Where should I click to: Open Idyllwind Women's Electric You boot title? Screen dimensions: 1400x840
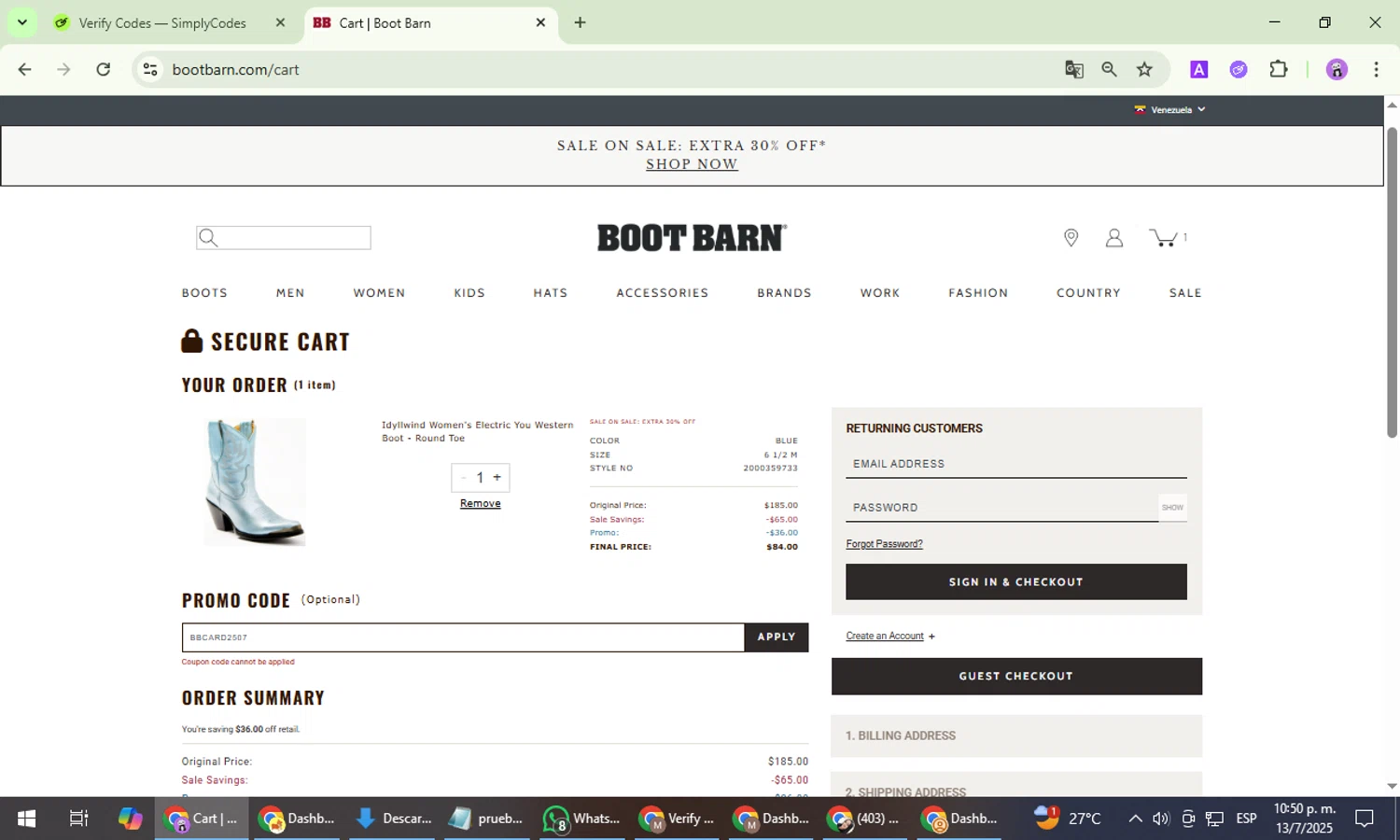coord(477,431)
